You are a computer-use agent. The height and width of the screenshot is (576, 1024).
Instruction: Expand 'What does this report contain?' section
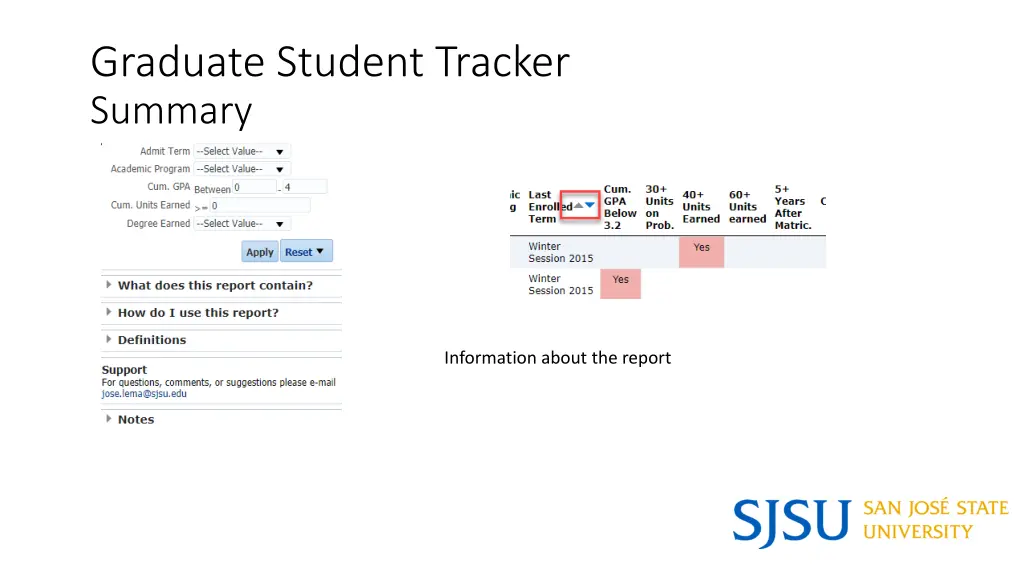(x=215, y=285)
